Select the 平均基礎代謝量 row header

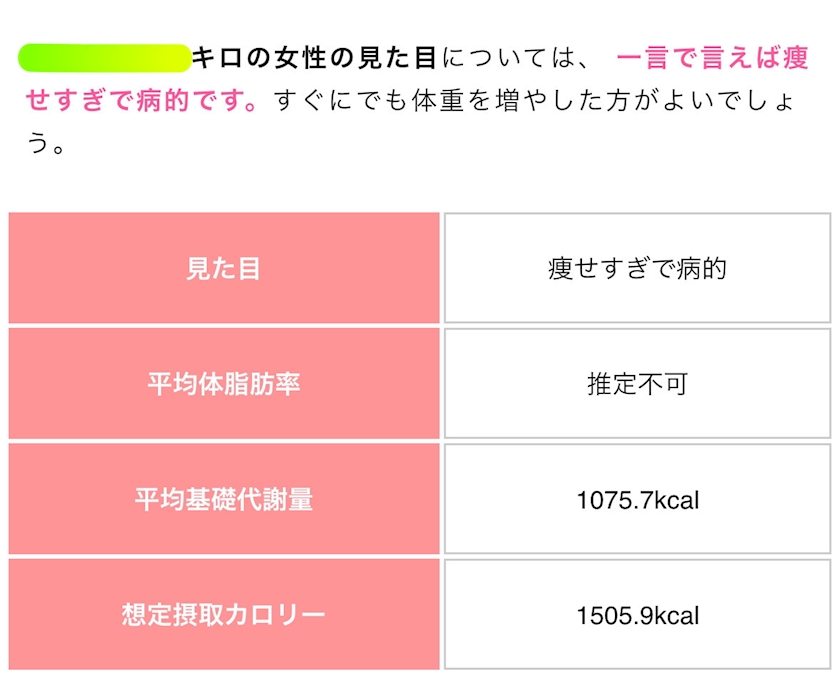(224, 499)
